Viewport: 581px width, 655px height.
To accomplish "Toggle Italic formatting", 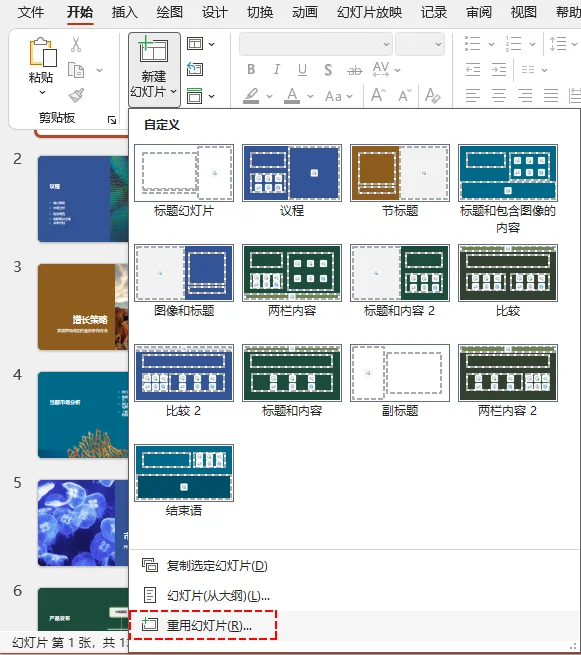I will click(x=277, y=70).
